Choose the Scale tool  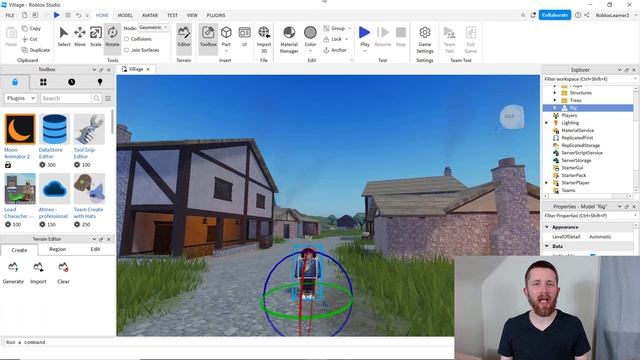(96, 36)
